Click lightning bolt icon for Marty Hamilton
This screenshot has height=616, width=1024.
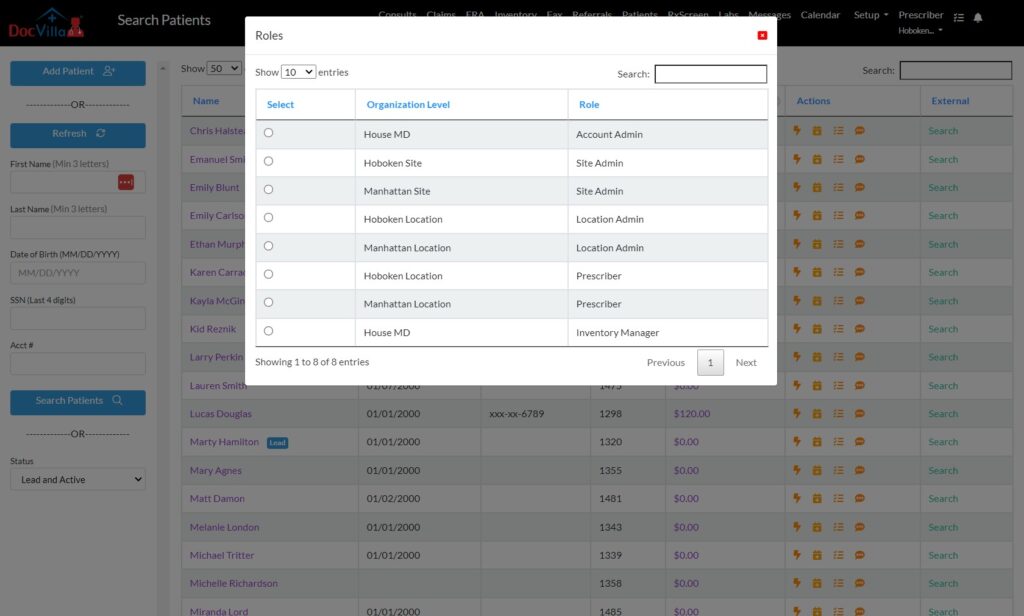tap(797, 441)
